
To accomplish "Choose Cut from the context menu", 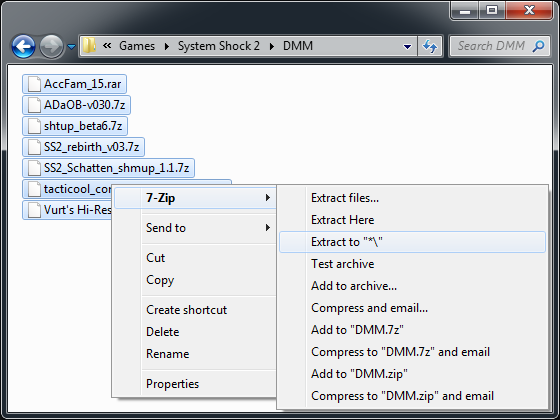I will (x=195, y=258).
